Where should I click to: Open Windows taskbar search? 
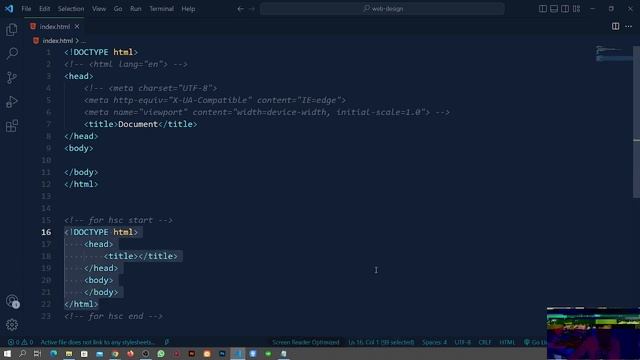(x=22, y=353)
